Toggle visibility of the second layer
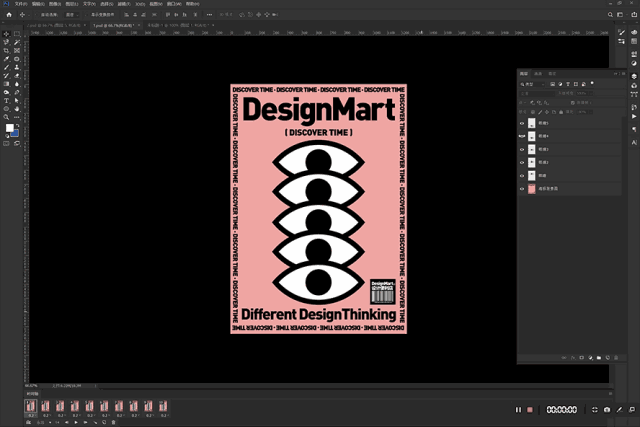Screen dimensions: 640x427 click(522, 135)
